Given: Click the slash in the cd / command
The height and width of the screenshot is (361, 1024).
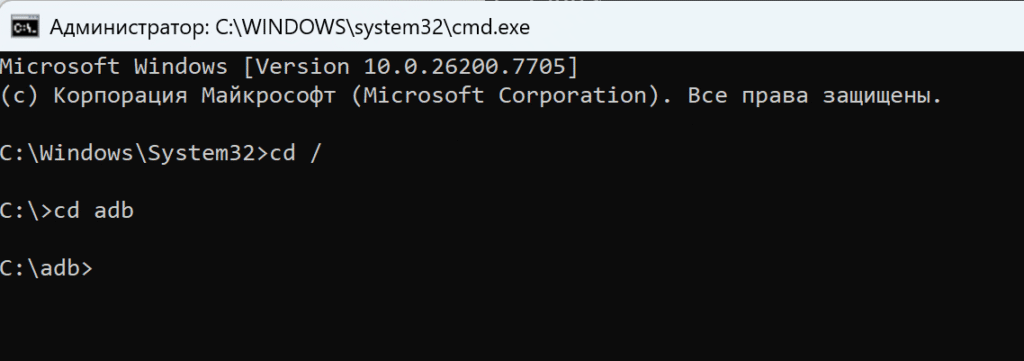Looking at the screenshot, I should tap(316, 153).
